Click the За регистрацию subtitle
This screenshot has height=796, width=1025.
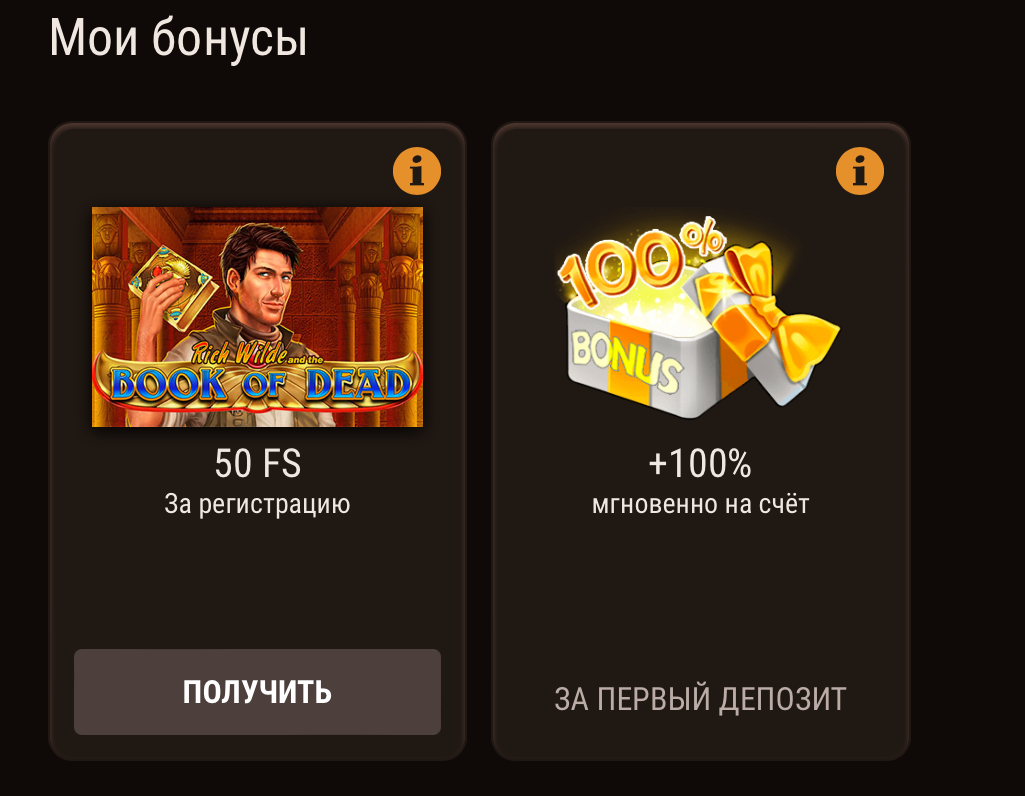[257, 505]
